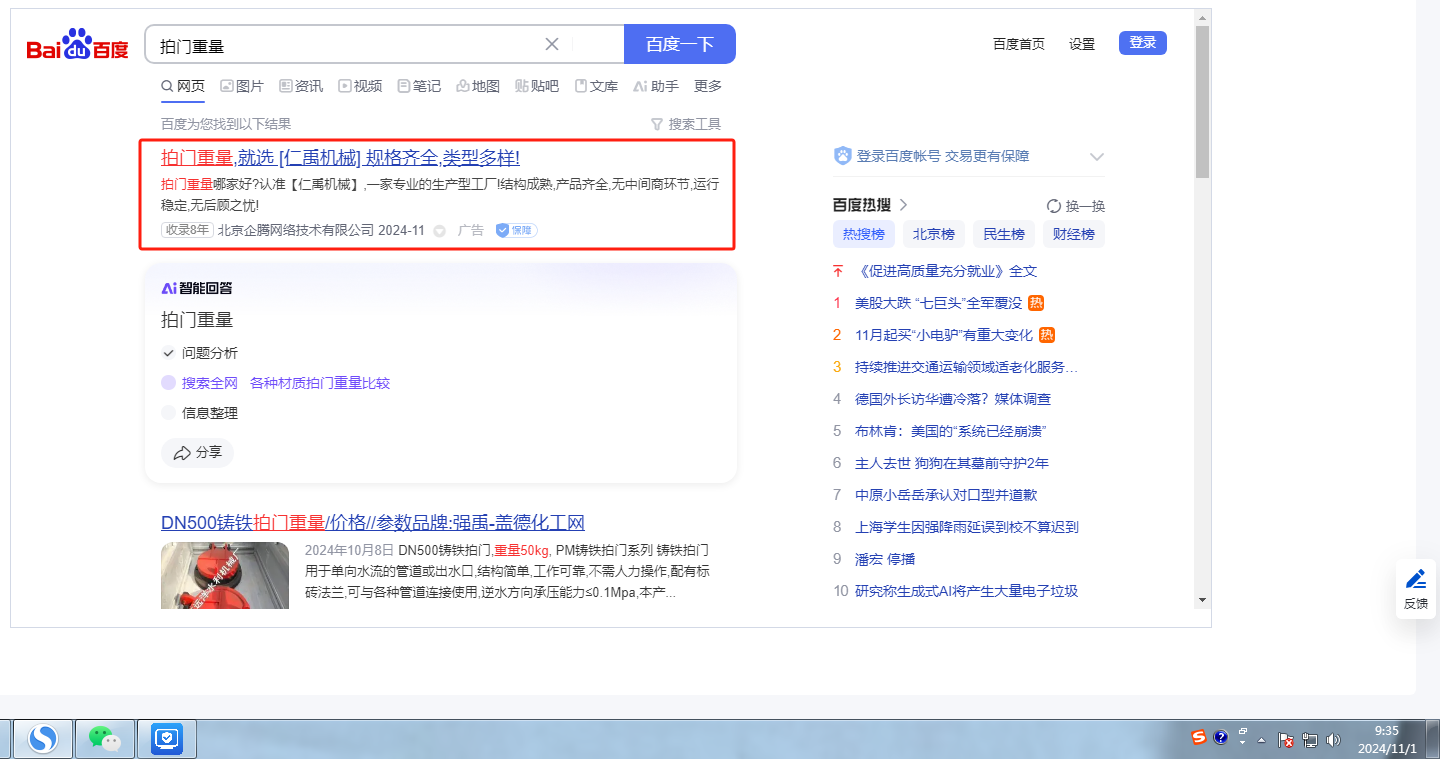Image resolution: width=1440 pixels, height=759 pixels.
Task: Open WeChat from the taskbar
Action: click(x=105, y=739)
